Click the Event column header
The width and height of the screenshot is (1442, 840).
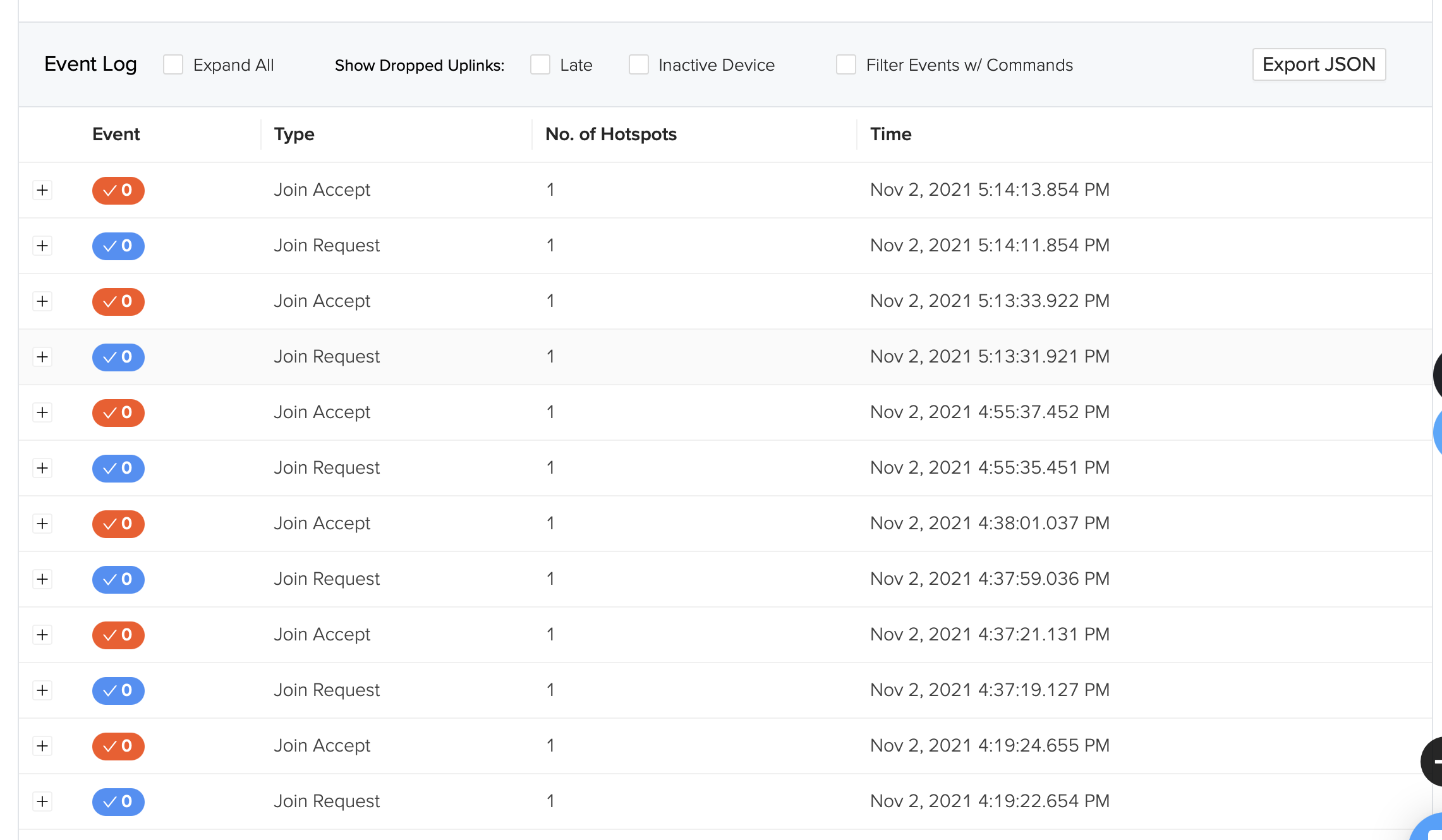(116, 134)
